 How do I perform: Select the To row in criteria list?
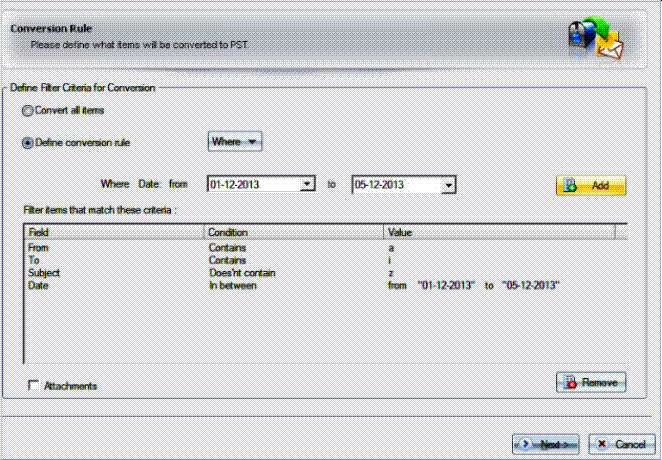(x=325, y=260)
